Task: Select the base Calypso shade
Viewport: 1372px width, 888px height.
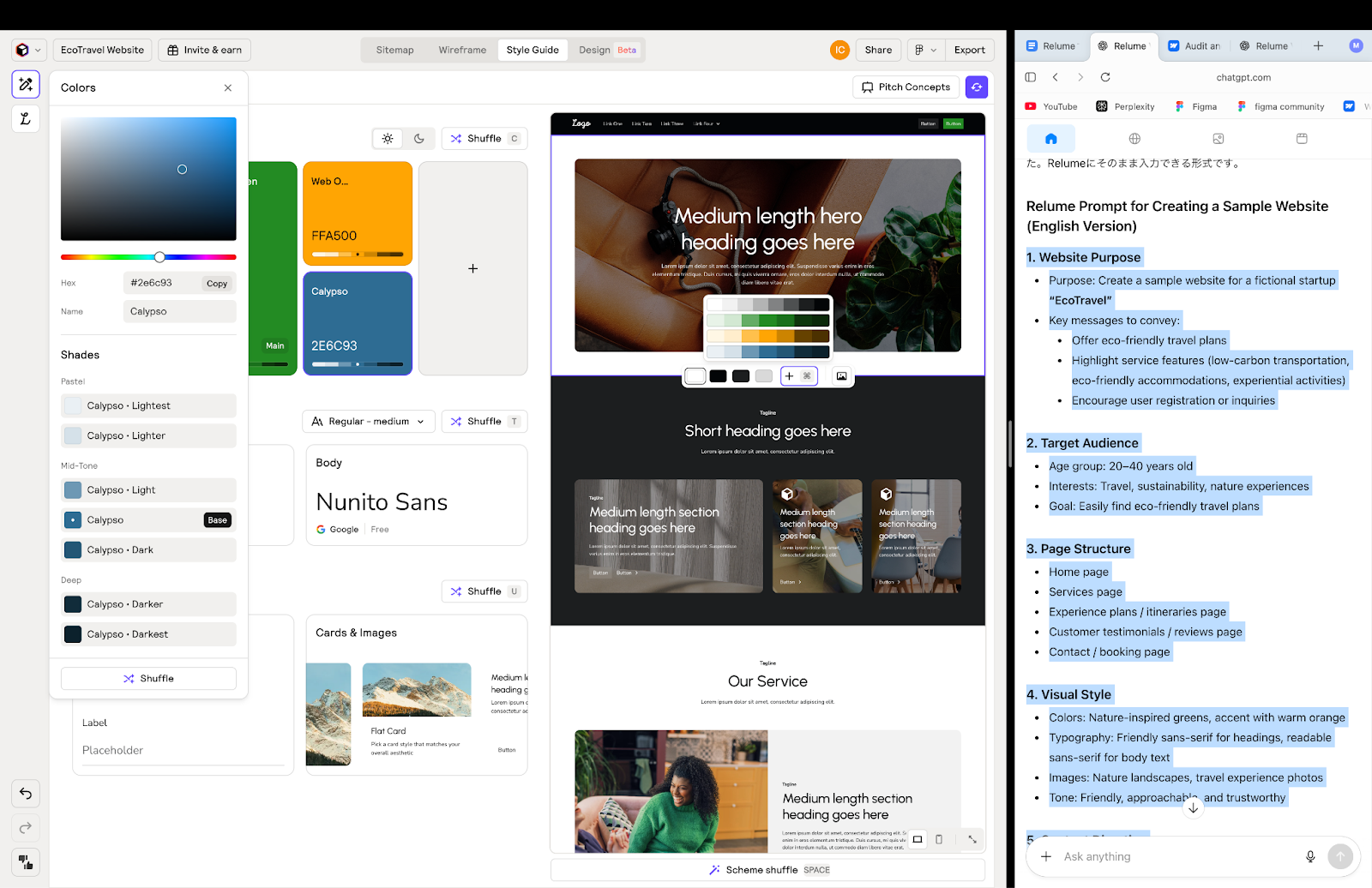Action: click(148, 519)
